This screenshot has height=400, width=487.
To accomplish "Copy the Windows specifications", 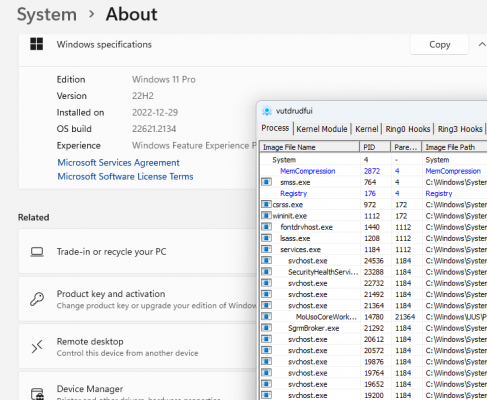I will tap(439, 44).
